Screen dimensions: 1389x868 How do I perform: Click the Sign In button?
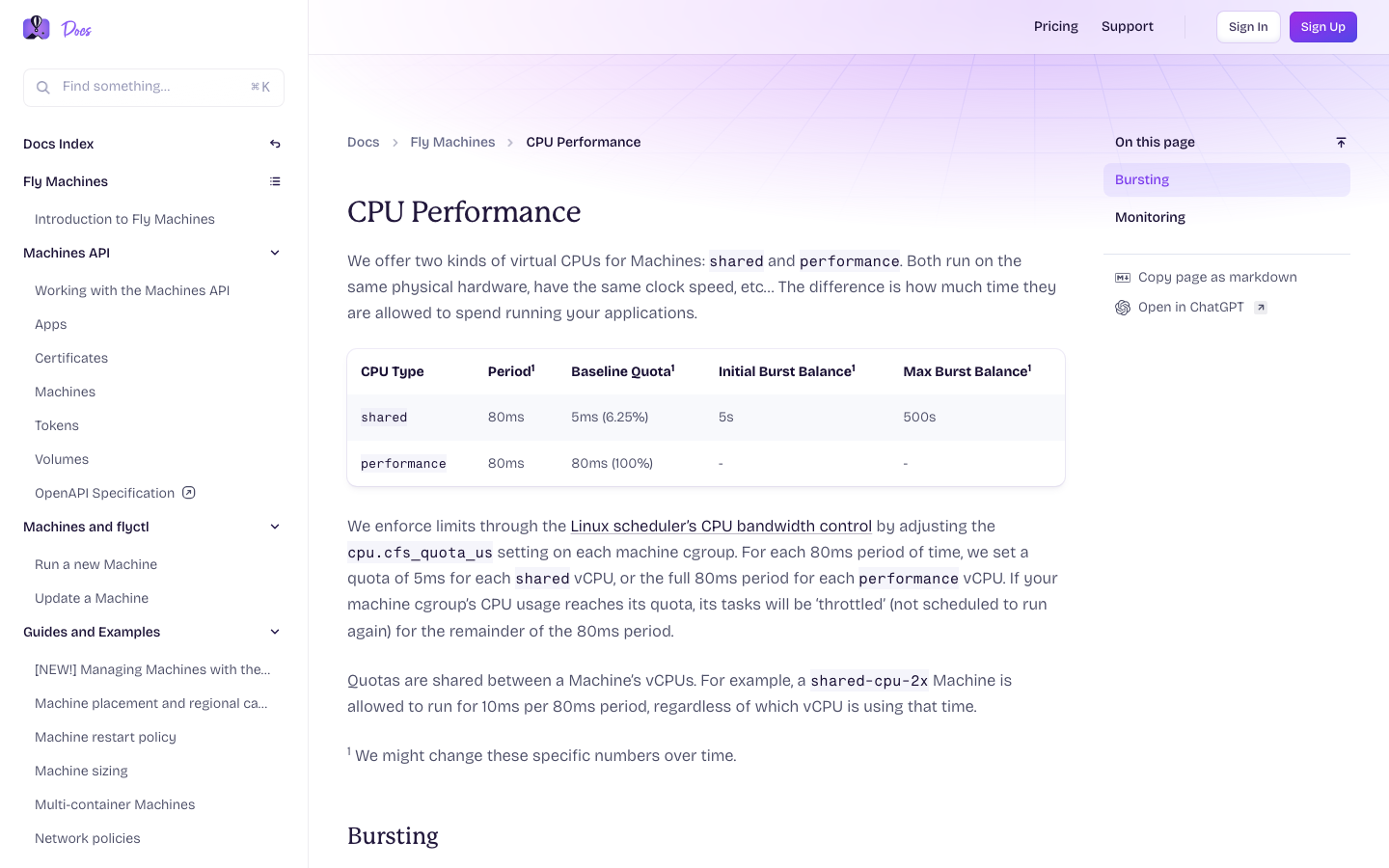tap(1248, 27)
